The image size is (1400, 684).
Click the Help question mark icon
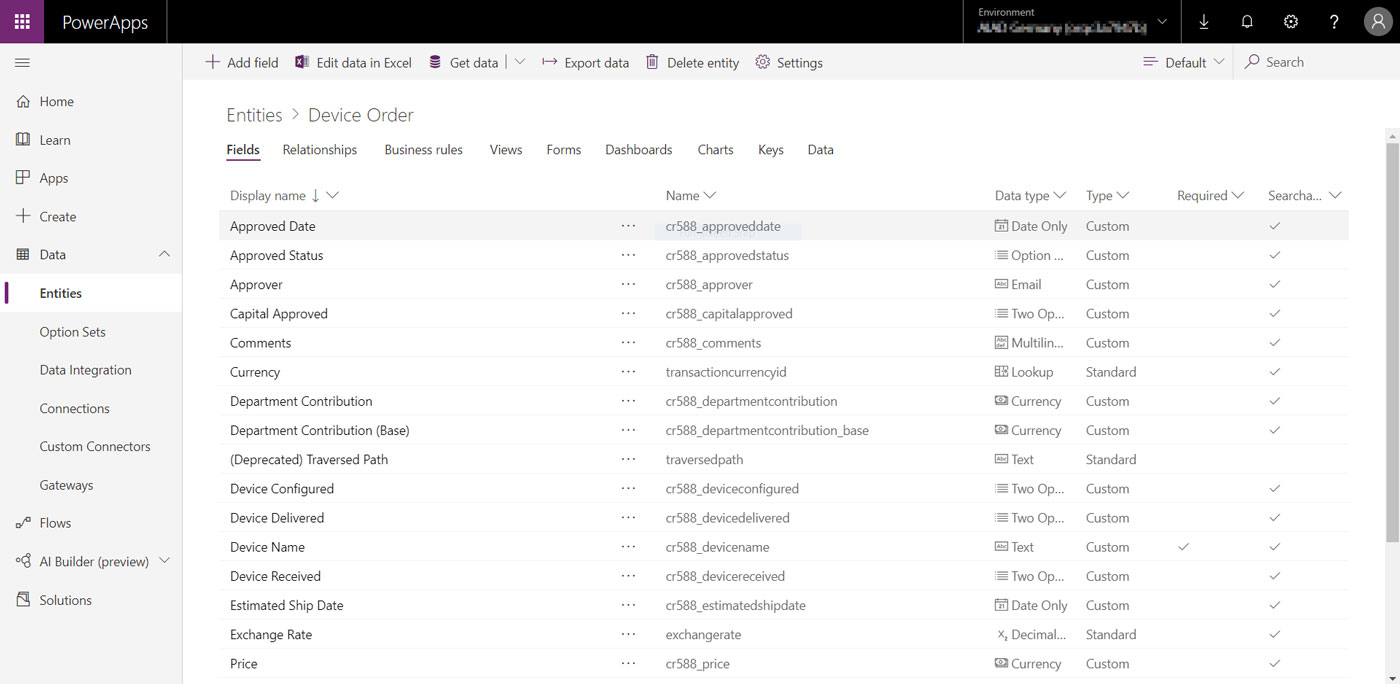(x=1334, y=21)
